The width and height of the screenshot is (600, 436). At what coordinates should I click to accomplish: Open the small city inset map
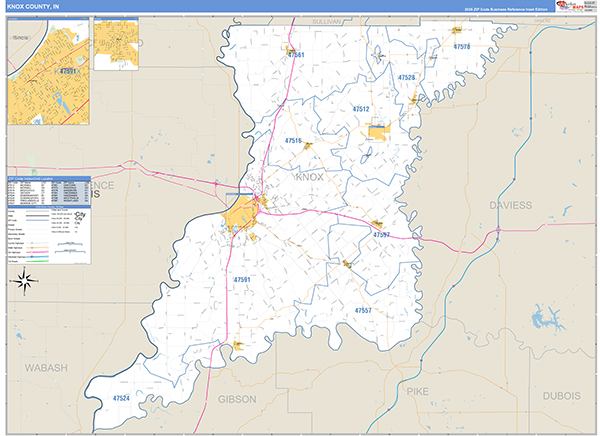pos(116,44)
